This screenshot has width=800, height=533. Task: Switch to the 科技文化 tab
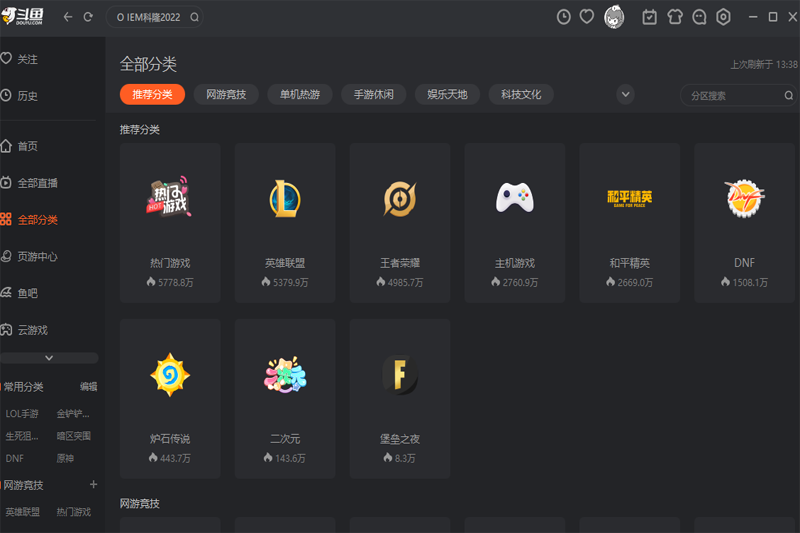point(521,94)
